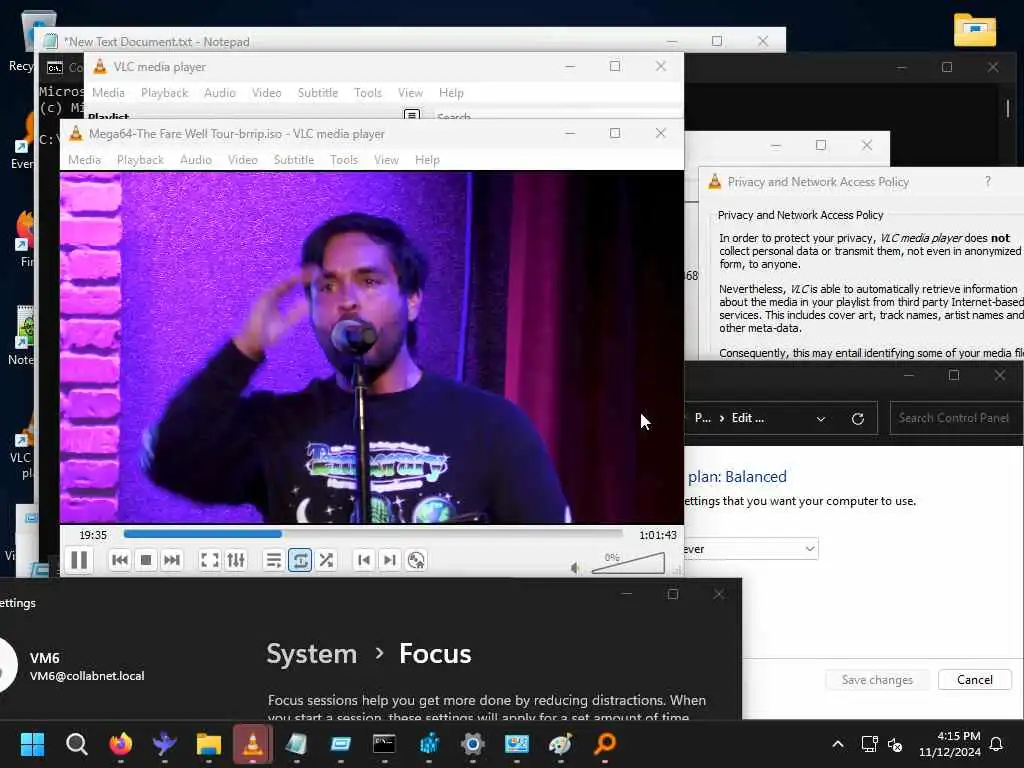1024x768 pixels.
Task: Click Cancel in power plan window
Action: pos(974,680)
